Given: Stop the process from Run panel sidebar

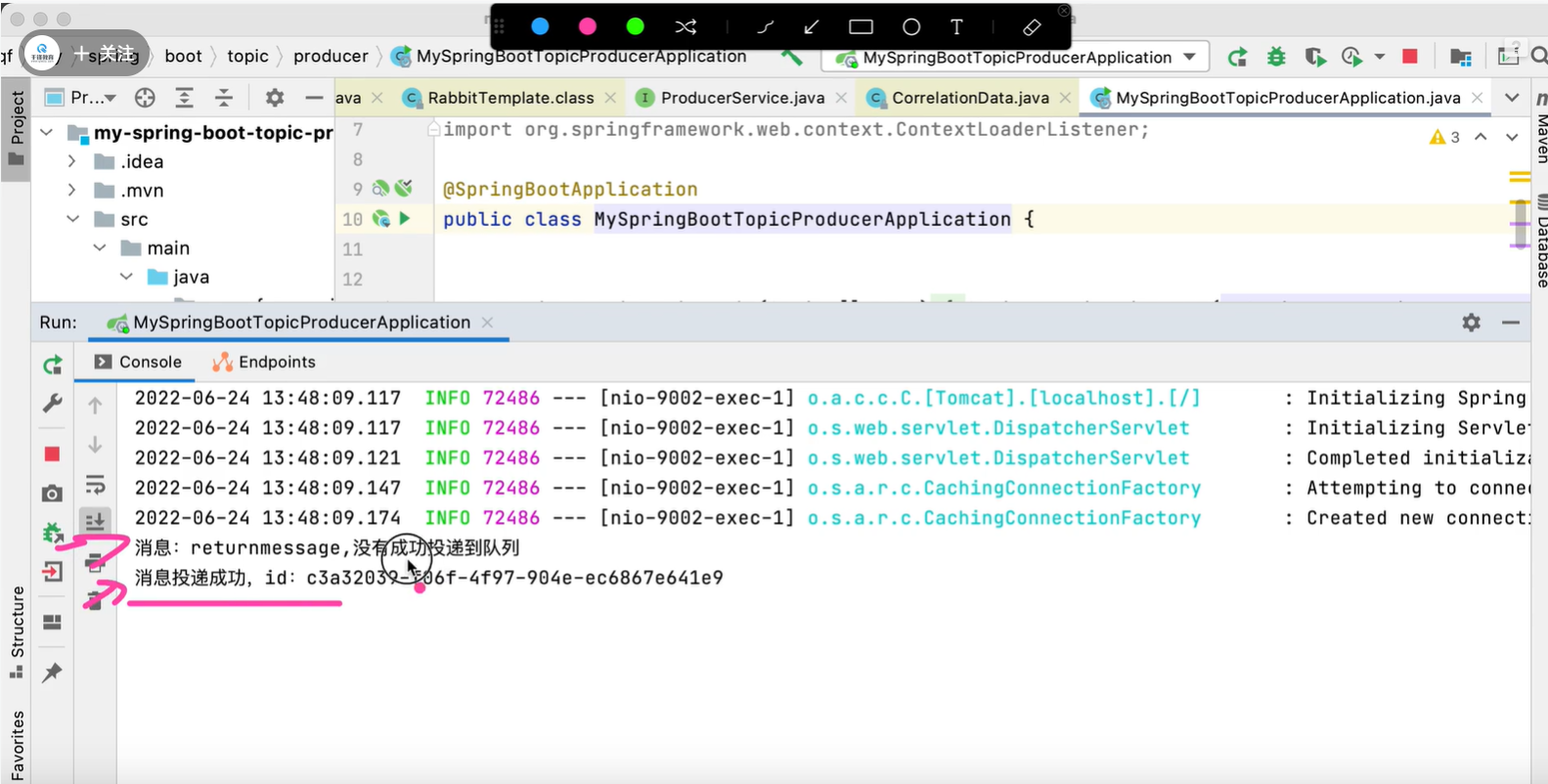Looking at the screenshot, I should [53, 454].
